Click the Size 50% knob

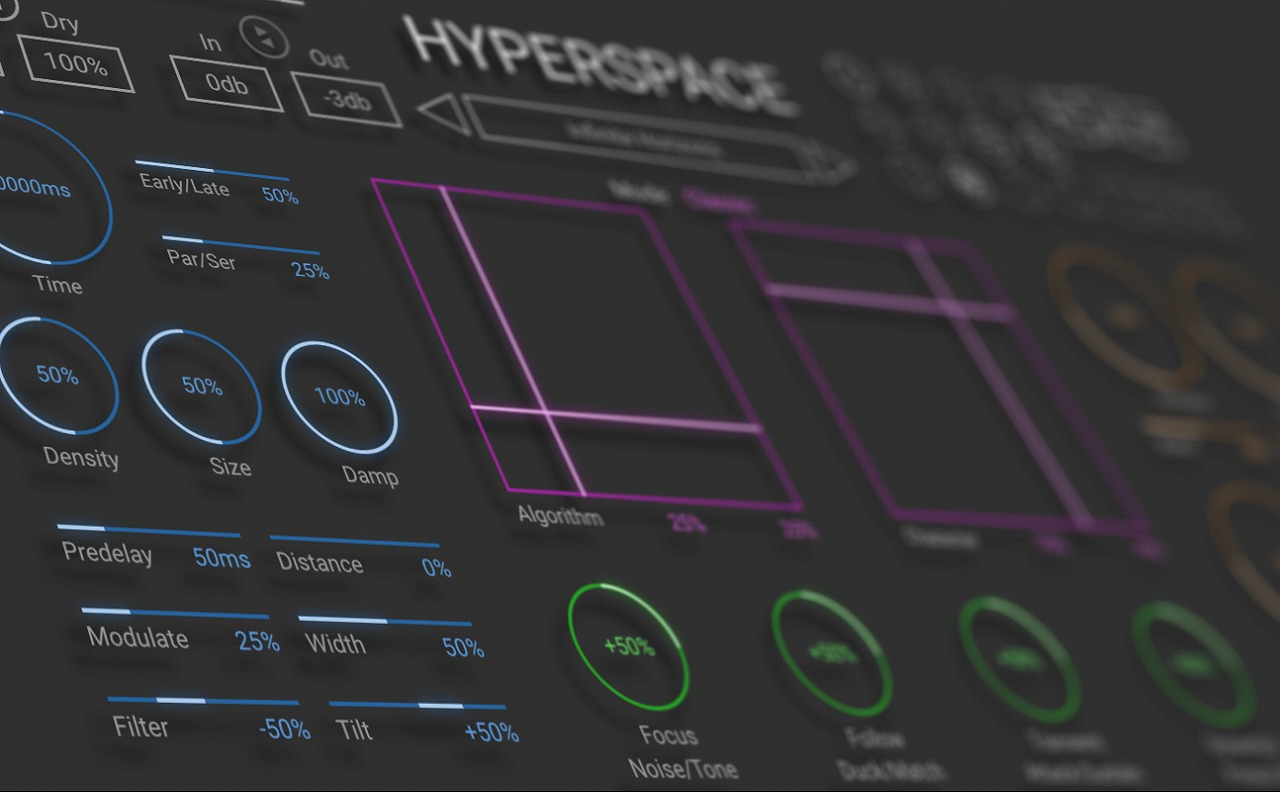201,386
